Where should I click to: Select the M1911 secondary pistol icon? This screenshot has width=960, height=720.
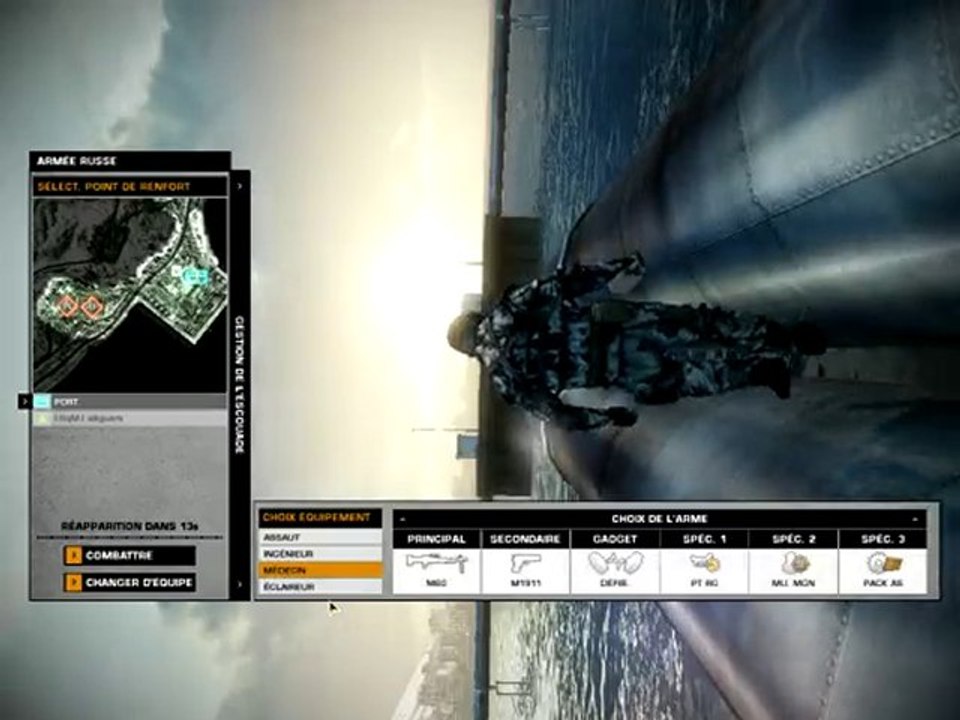525,563
